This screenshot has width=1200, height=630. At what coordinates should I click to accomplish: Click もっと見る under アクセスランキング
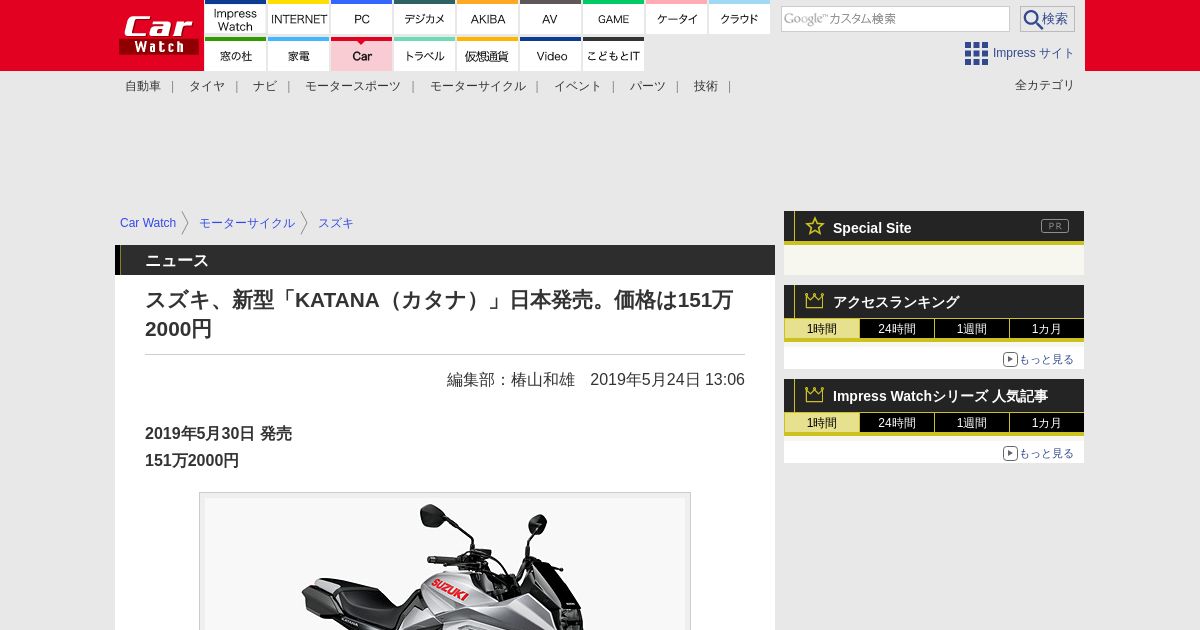click(1039, 359)
